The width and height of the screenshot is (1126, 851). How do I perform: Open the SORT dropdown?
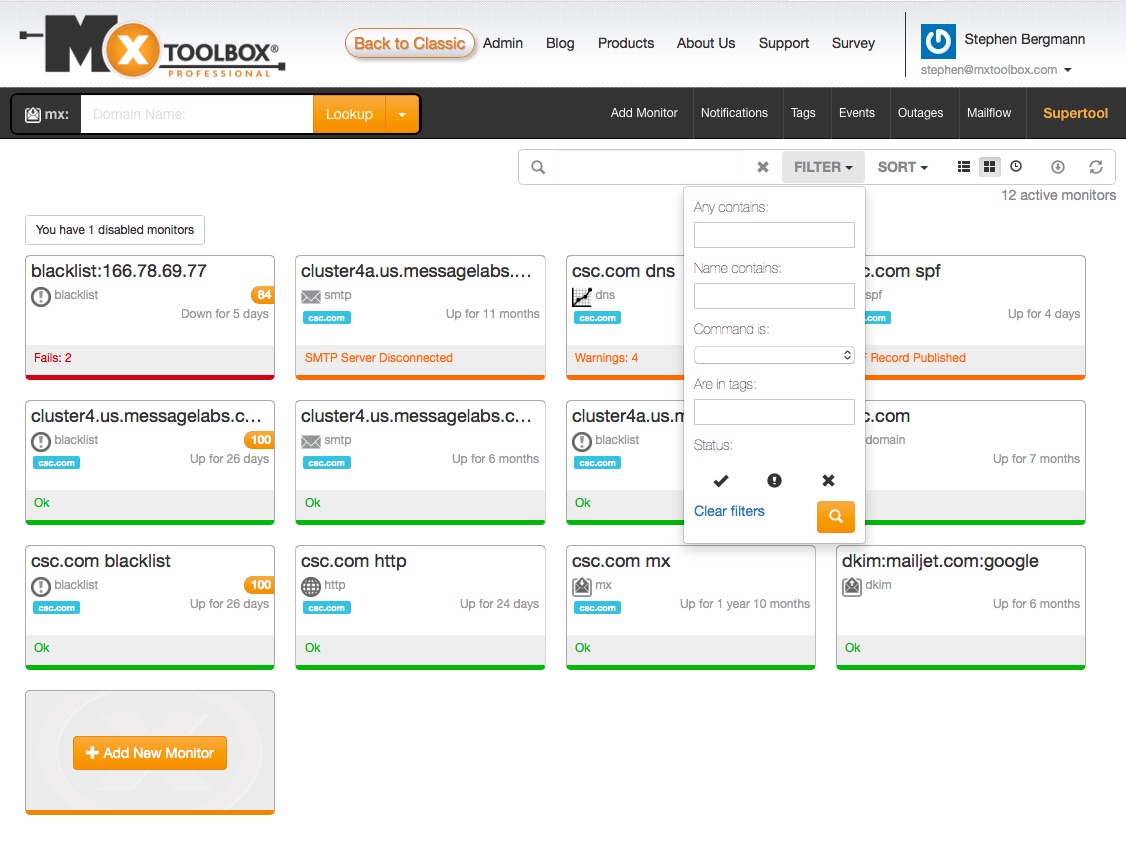point(901,166)
